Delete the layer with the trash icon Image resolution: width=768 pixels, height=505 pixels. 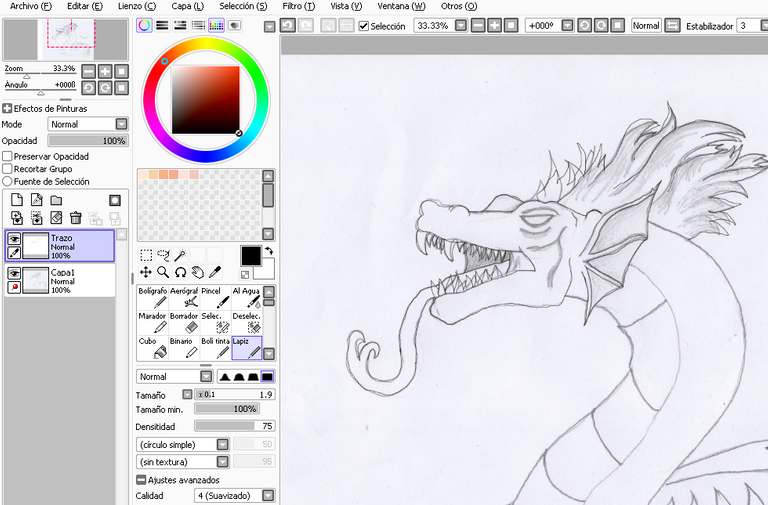75,218
